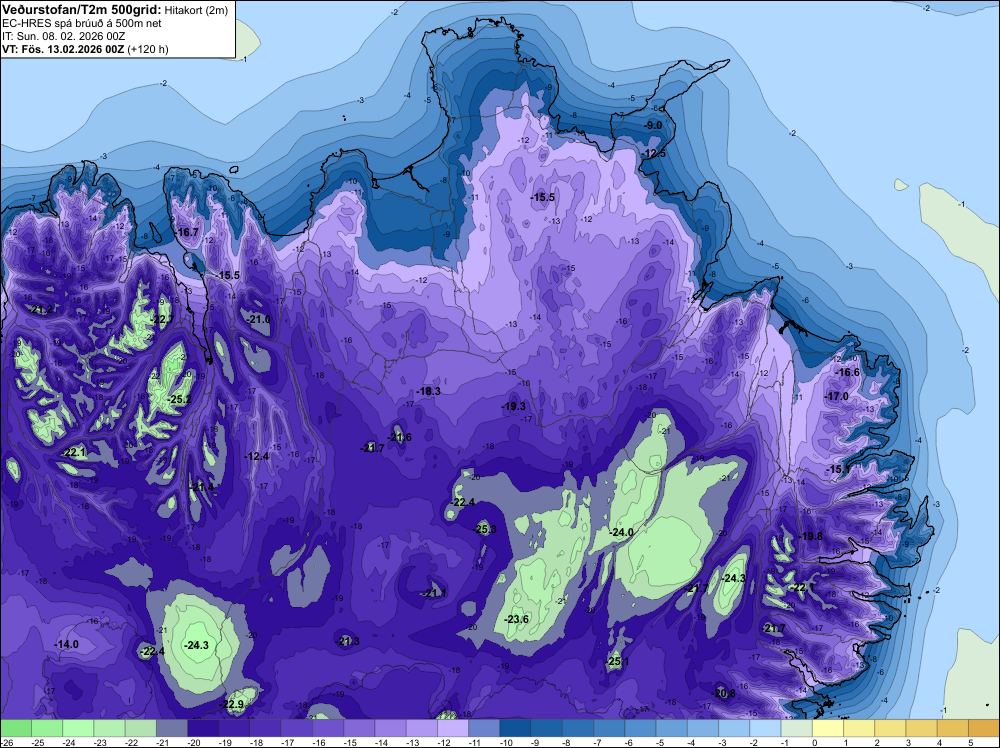Click the -21.4 temperature value
This screenshot has width=1000, height=748.
pos(202,487)
